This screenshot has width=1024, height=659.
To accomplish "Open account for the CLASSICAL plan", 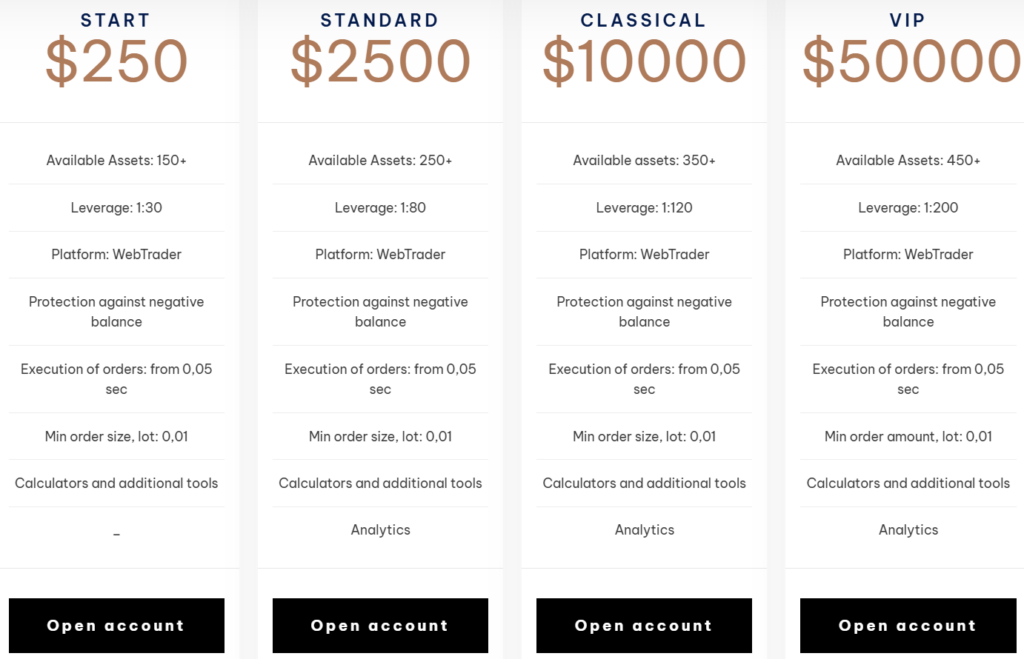I will point(644,626).
